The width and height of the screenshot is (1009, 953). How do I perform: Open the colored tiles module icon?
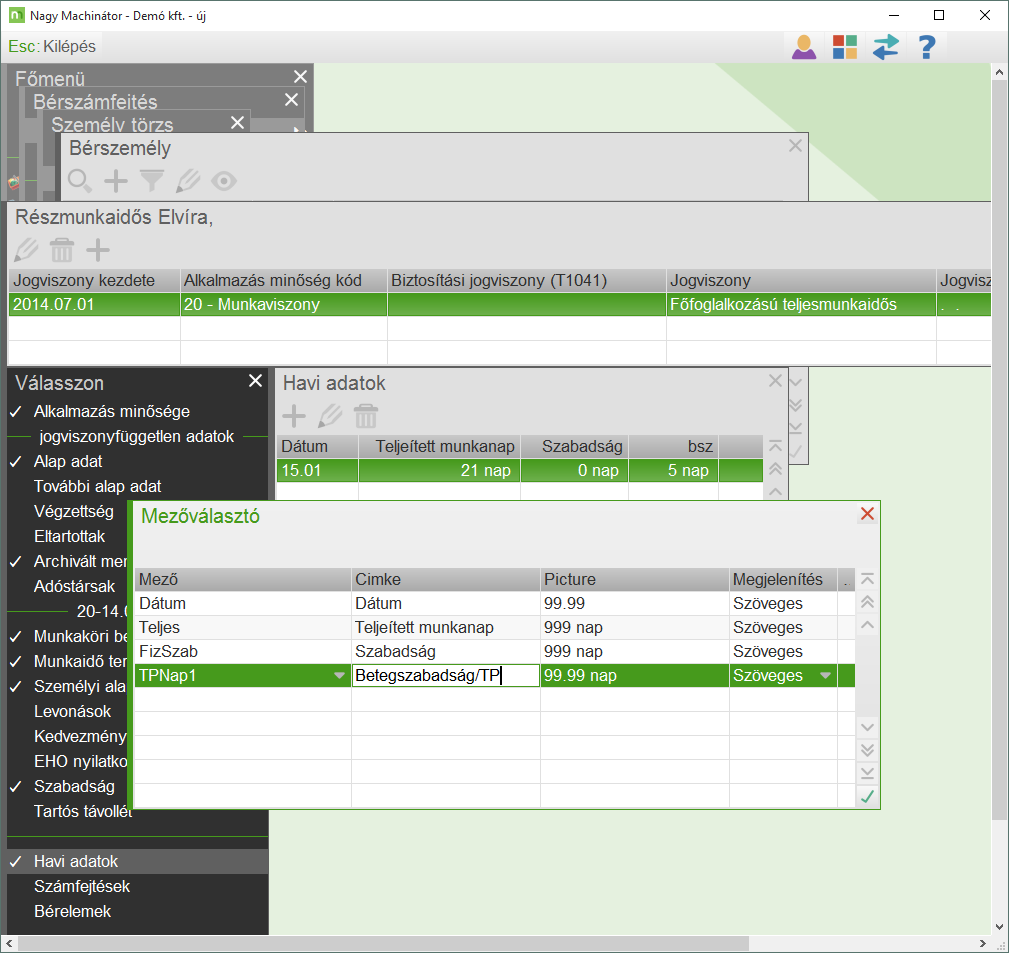coord(845,47)
